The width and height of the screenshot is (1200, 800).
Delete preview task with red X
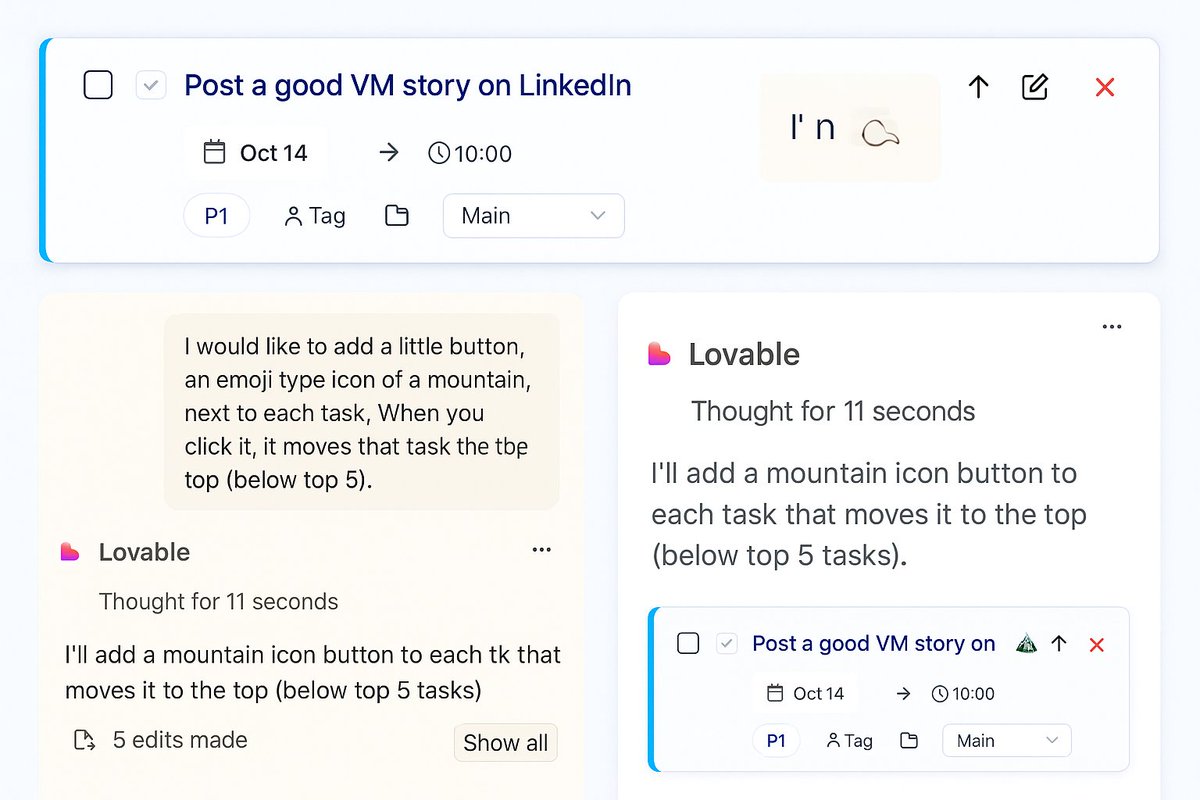1096,645
